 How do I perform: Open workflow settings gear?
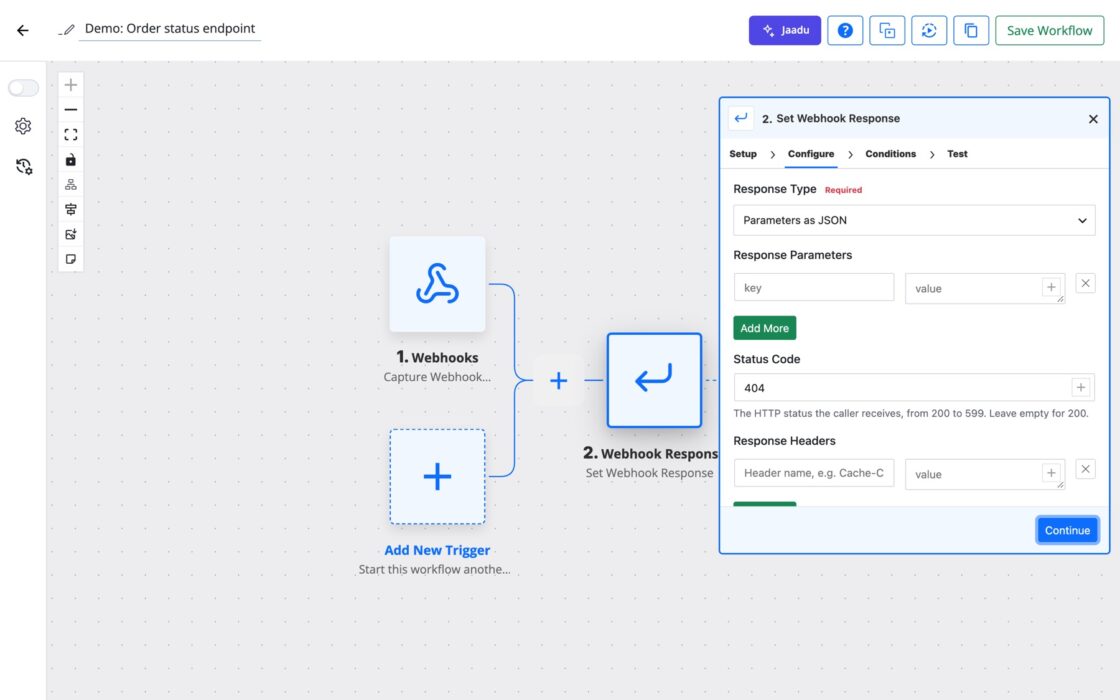click(23, 126)
